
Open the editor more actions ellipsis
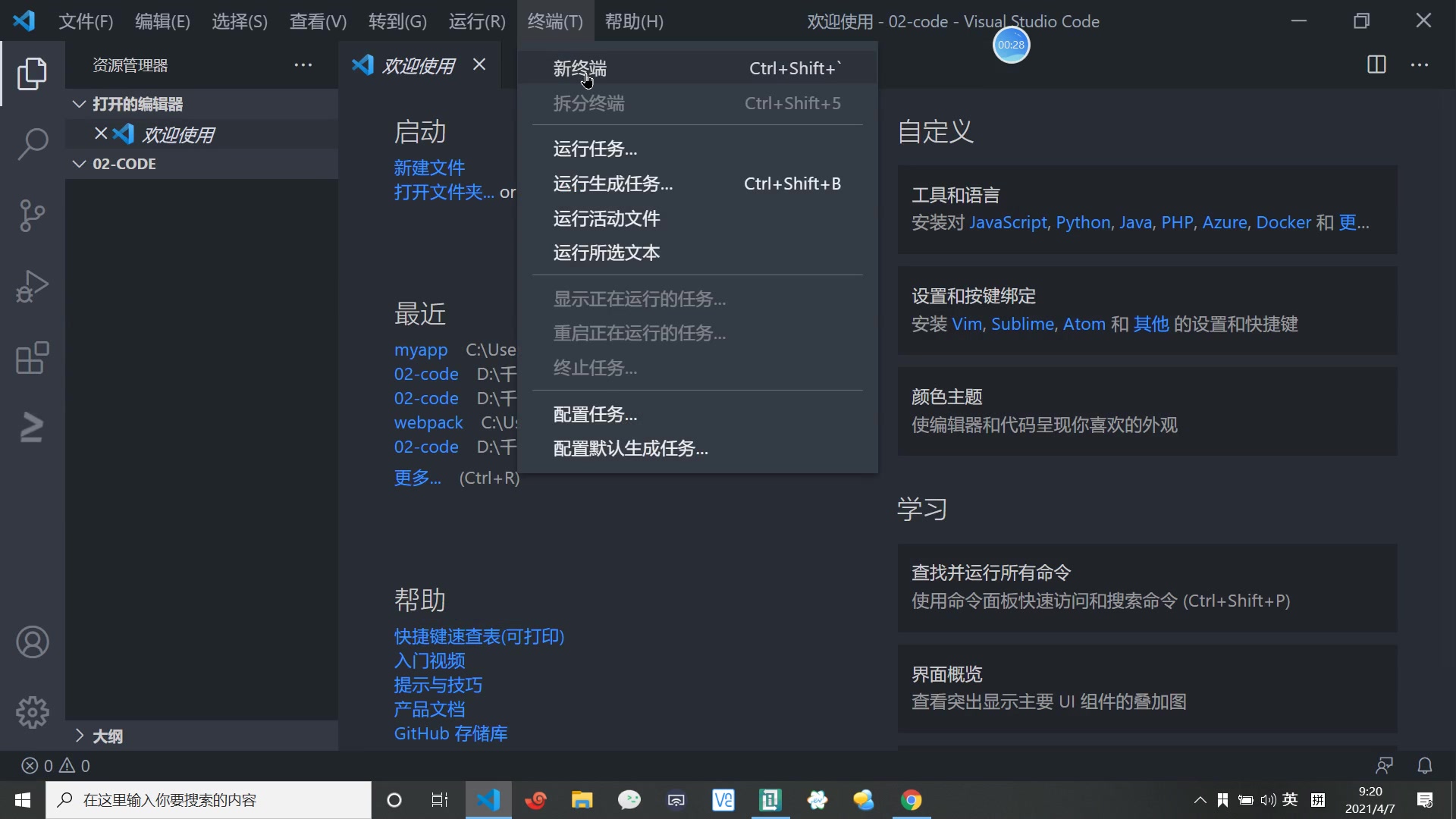pyautogui.click(x=1420, y=65)
